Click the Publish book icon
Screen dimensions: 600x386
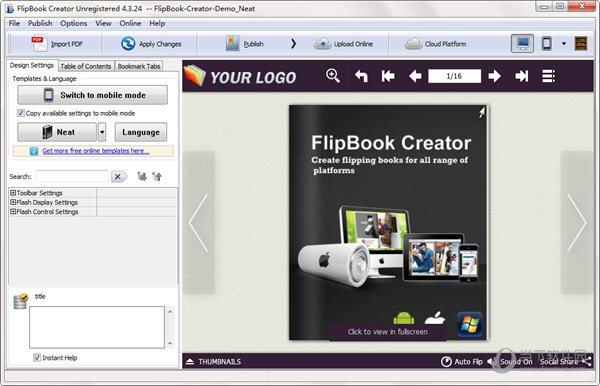232,44
